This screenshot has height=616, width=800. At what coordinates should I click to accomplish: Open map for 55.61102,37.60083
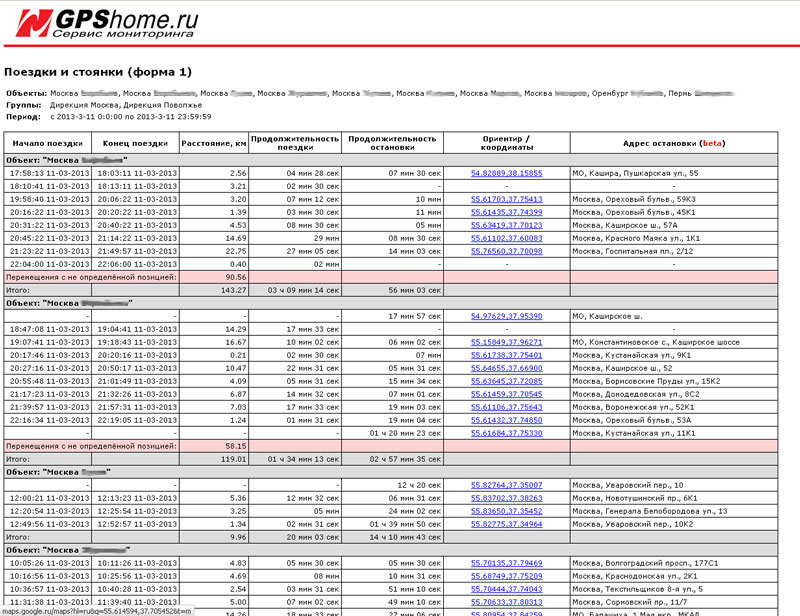pos(506,238)
